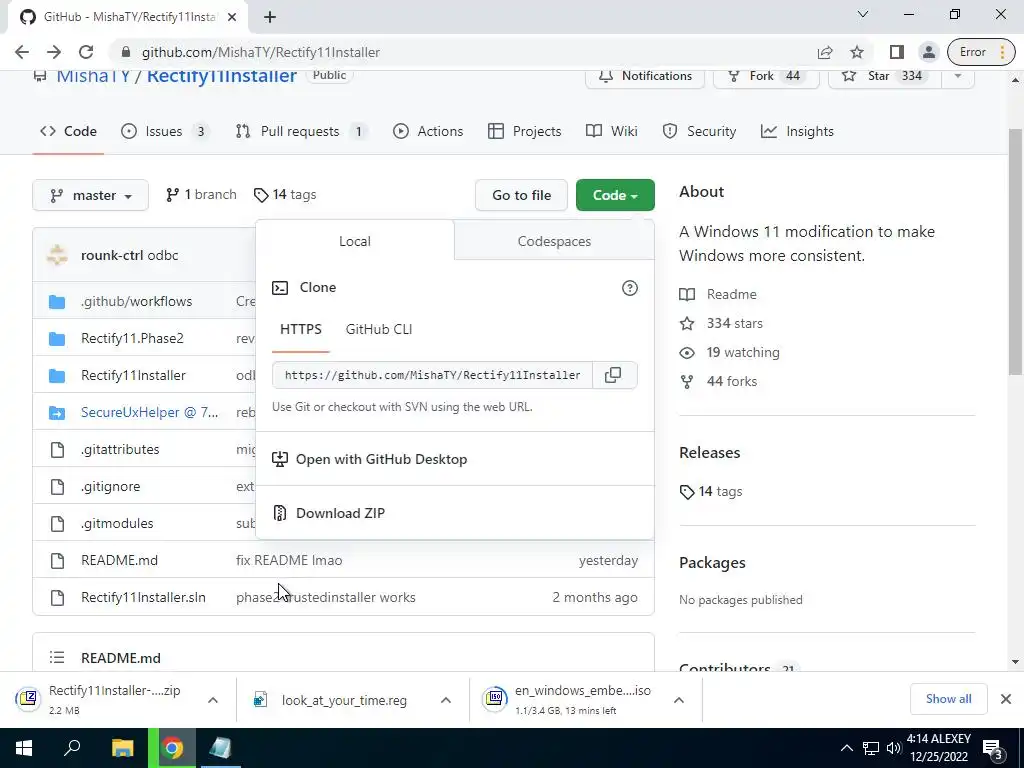Viewport: 1024px width, 768px height.
Task: Select the GitHub CLI clone tab
Action: pos(379,330)
